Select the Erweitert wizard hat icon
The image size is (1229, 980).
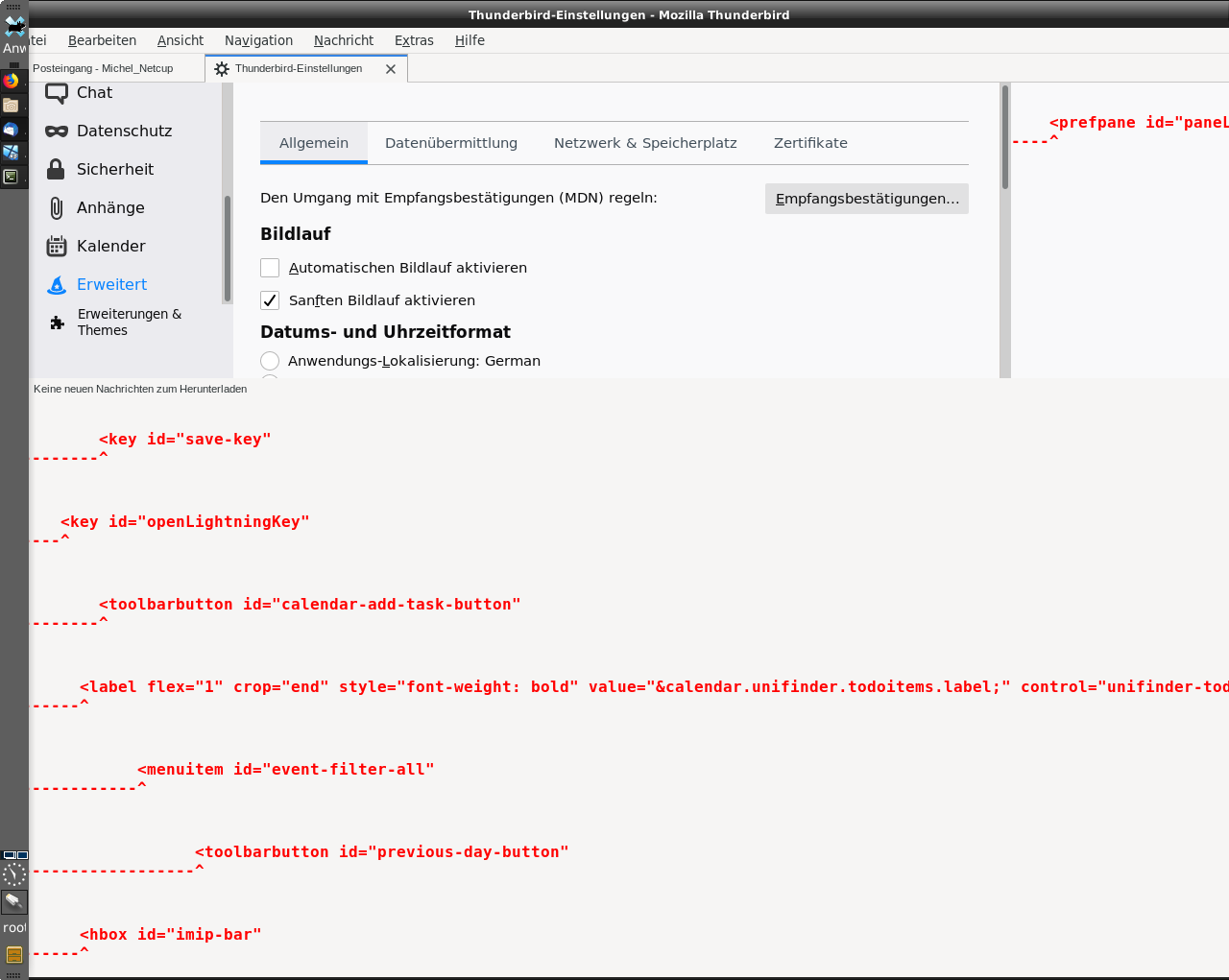(57, 285)
